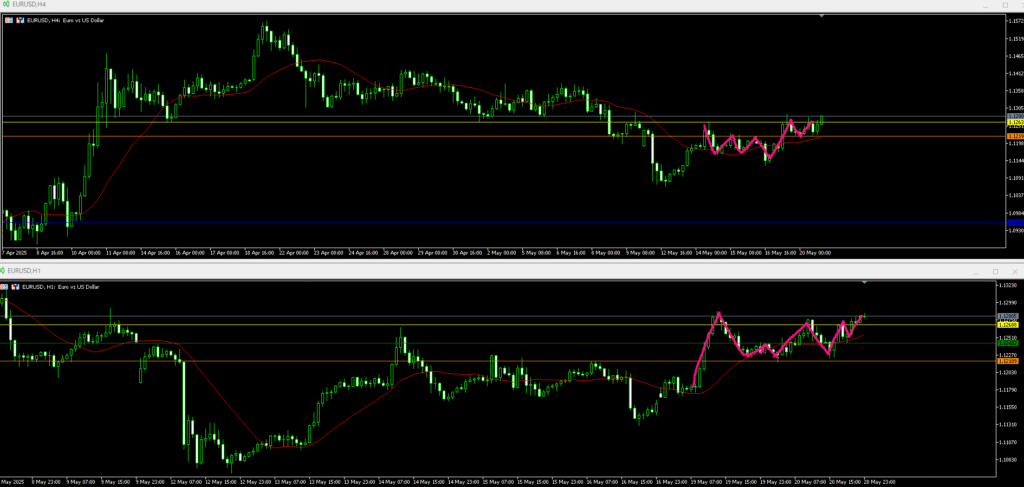1024x487 pixels.
Task: Click the EURUSD,H4 window title bar icon
Action: pos(5,5)
